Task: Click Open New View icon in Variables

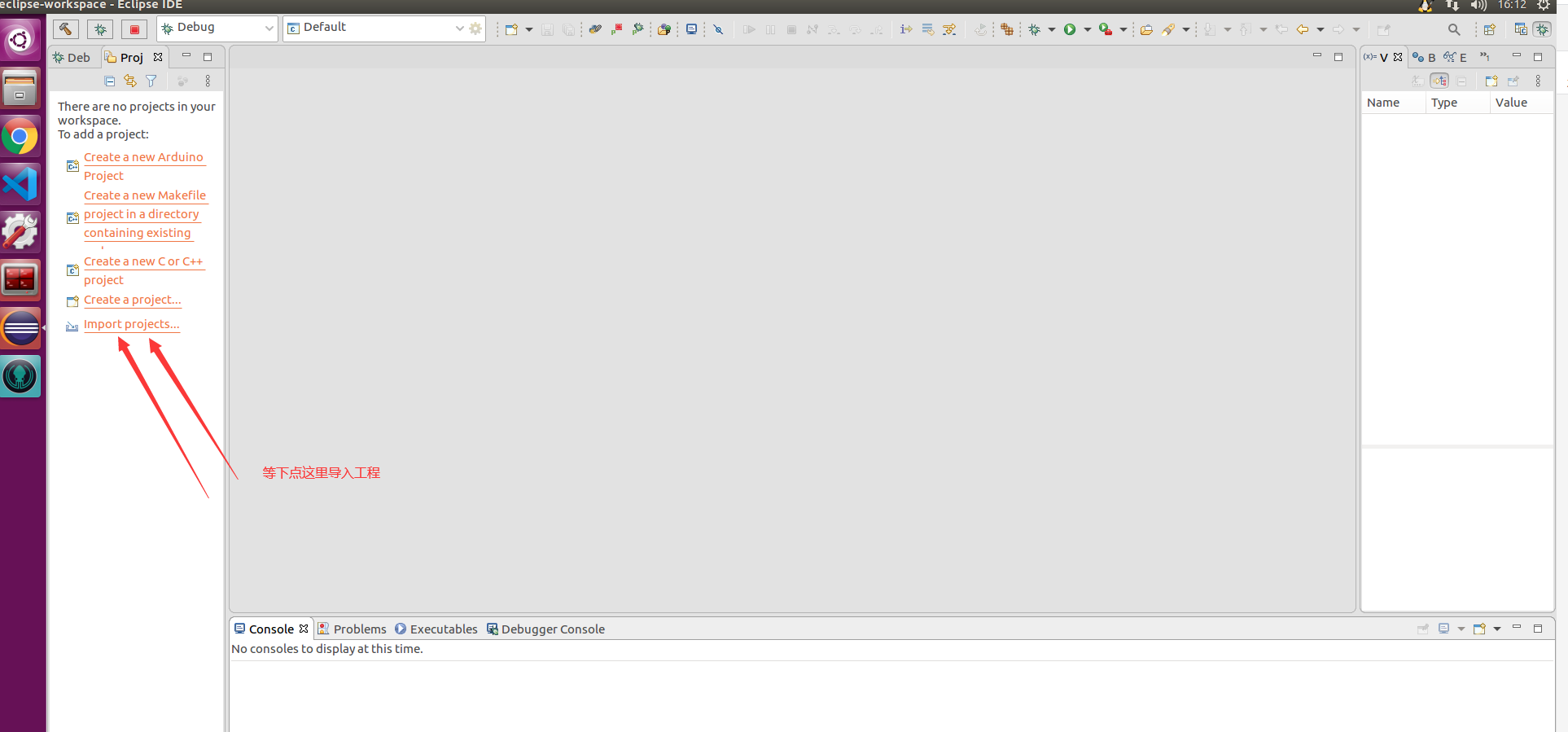Action: click(x=1491, y=81)
